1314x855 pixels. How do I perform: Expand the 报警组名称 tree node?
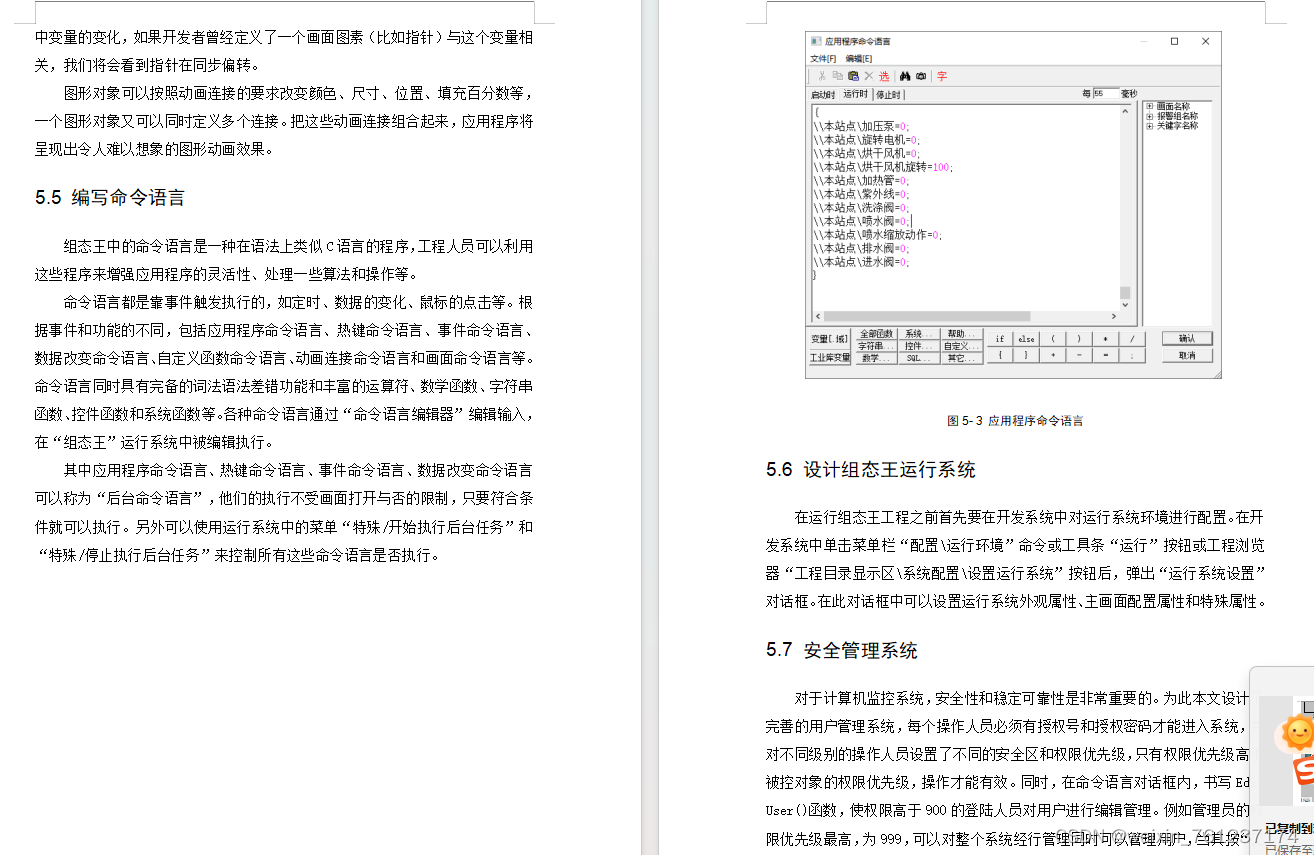click(x=1149, y=116)
